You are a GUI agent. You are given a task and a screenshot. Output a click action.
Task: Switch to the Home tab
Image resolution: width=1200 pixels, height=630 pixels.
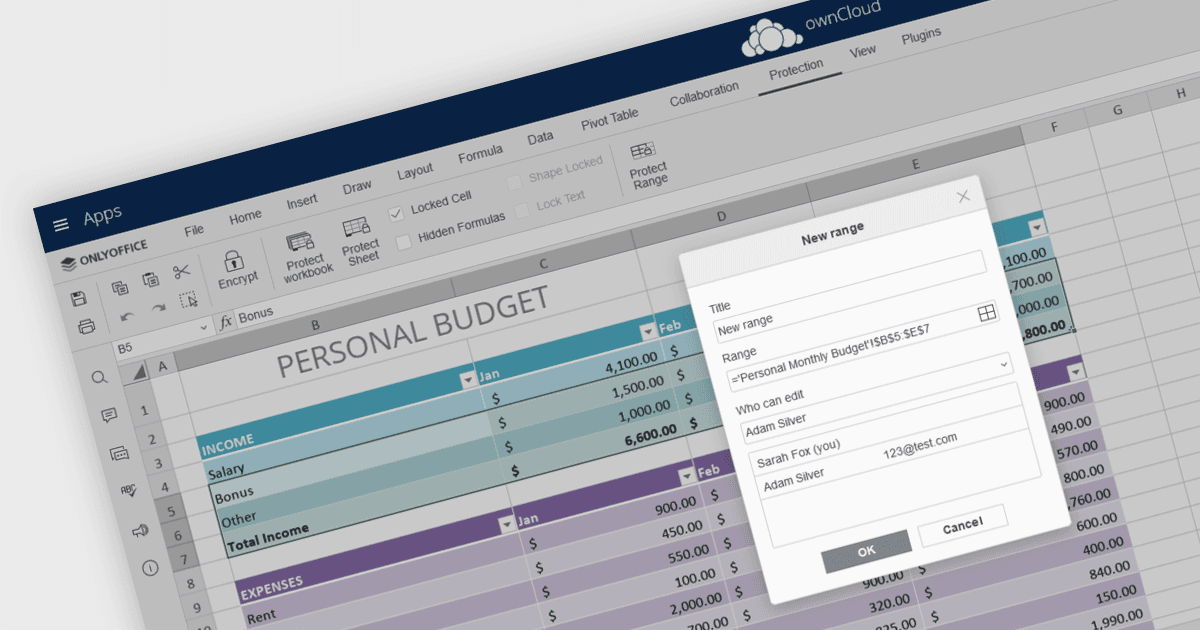click(x=245, y=216)
